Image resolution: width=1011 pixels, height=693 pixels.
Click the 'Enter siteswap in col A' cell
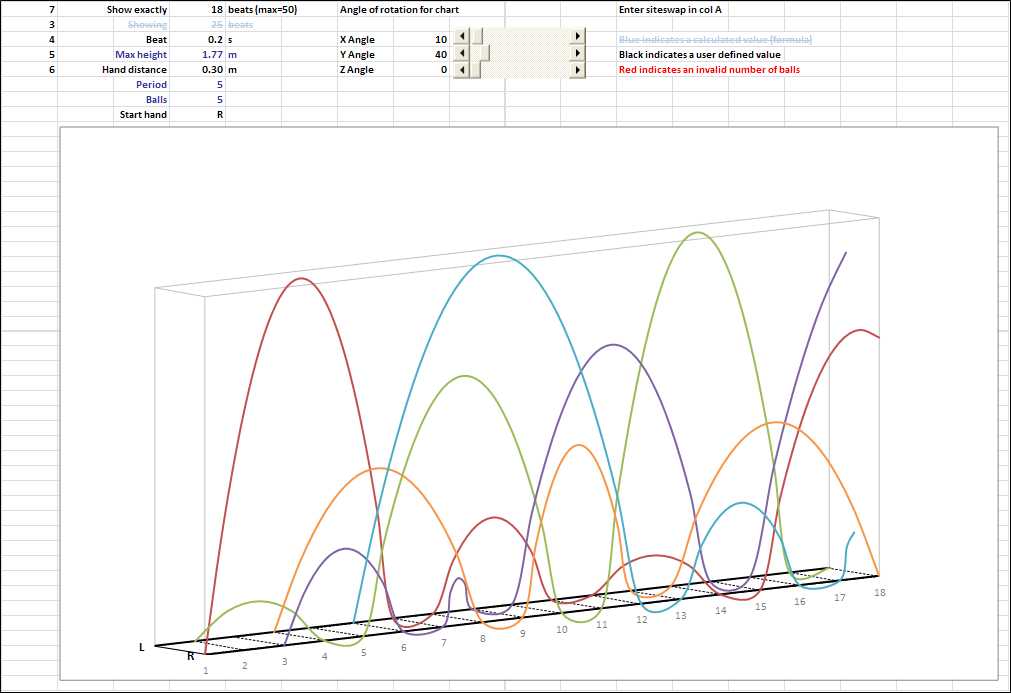click(x=670, y=10)
